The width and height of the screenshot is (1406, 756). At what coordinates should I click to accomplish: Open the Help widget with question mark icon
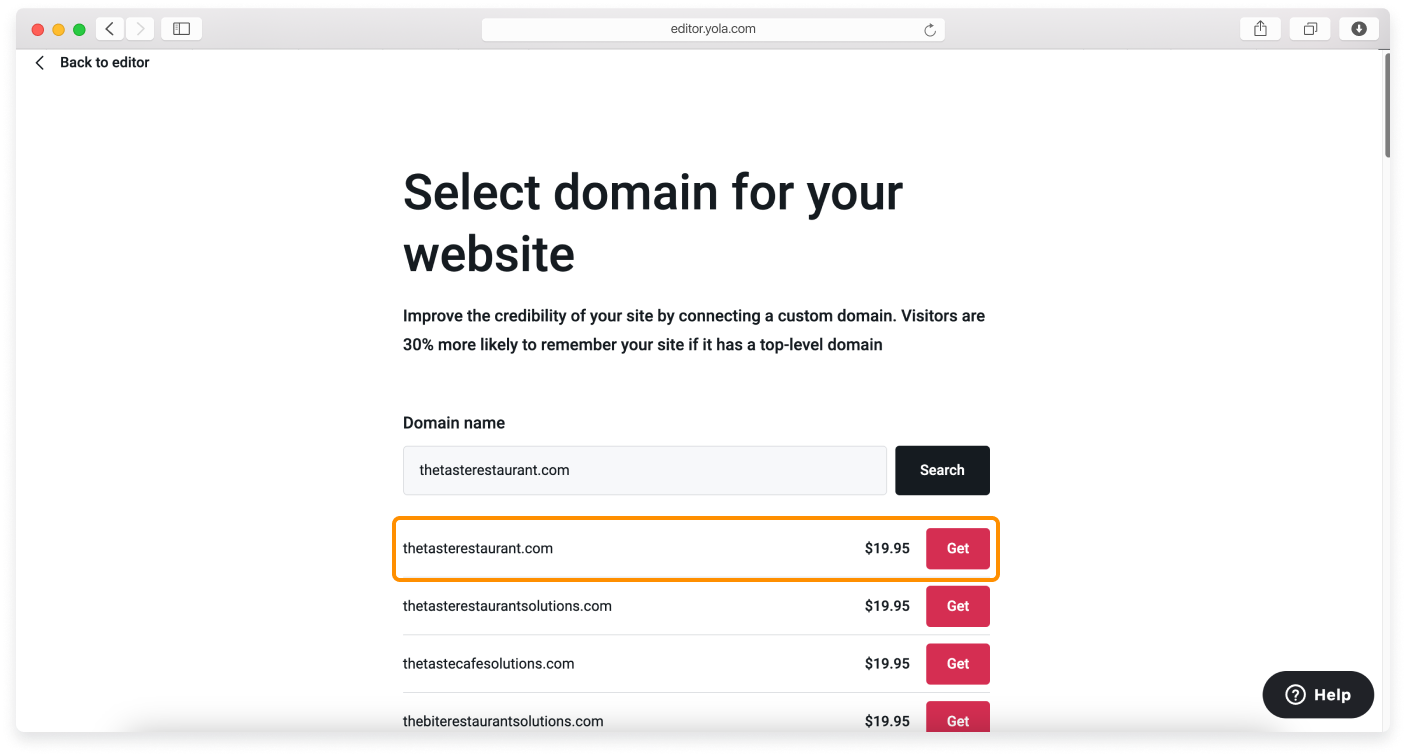1317,694
